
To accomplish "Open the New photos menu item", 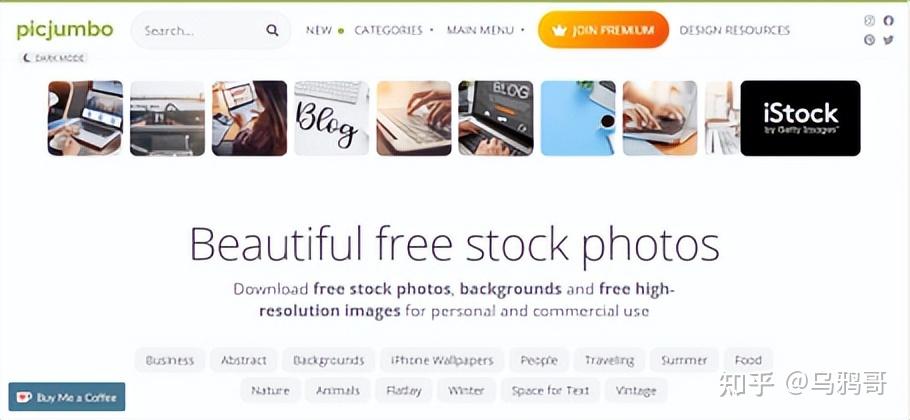I will [x=324, y=30].
